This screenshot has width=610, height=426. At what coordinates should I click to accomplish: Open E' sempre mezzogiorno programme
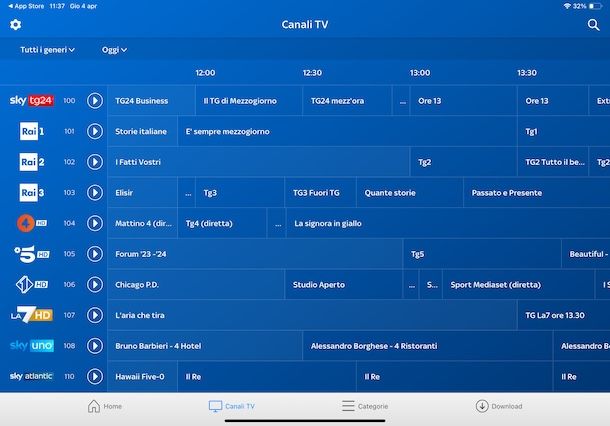point(347,131)
